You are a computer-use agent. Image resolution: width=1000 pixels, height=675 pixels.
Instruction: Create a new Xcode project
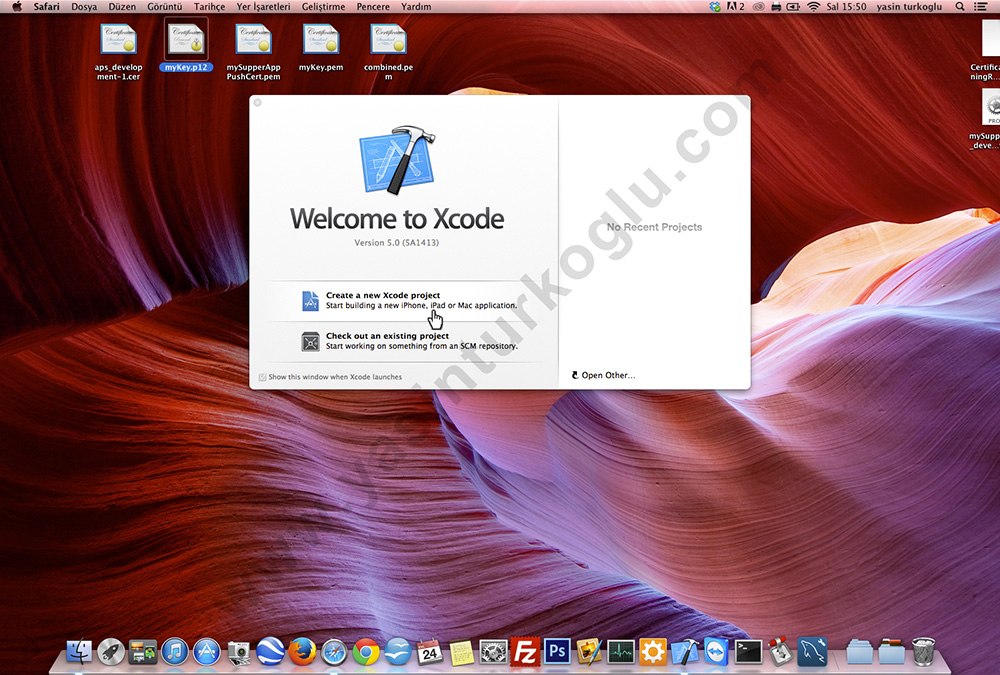(x=408, y=300)
